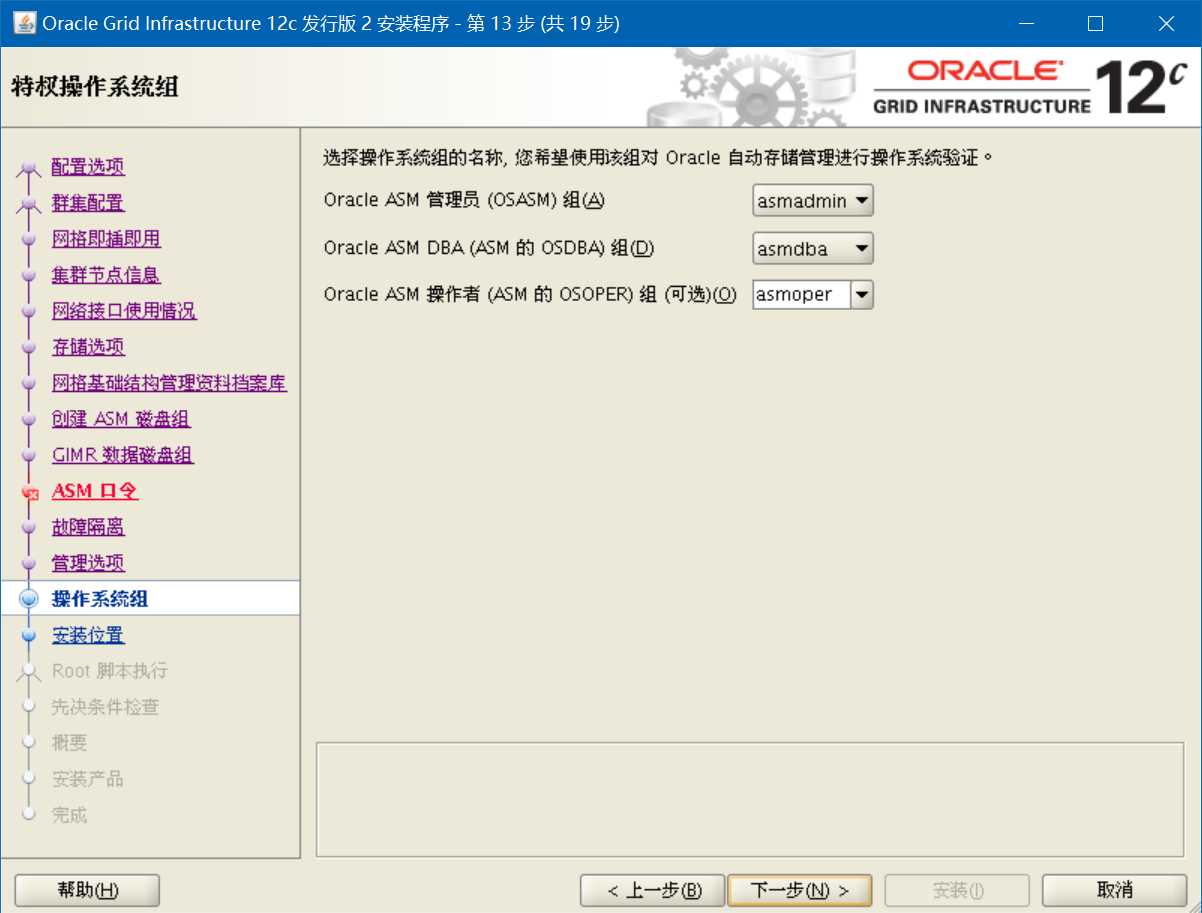The height and width of the screenshot is (913, 1202).
Task: Jump to the 集群节点信息 step
Action: 106,275
